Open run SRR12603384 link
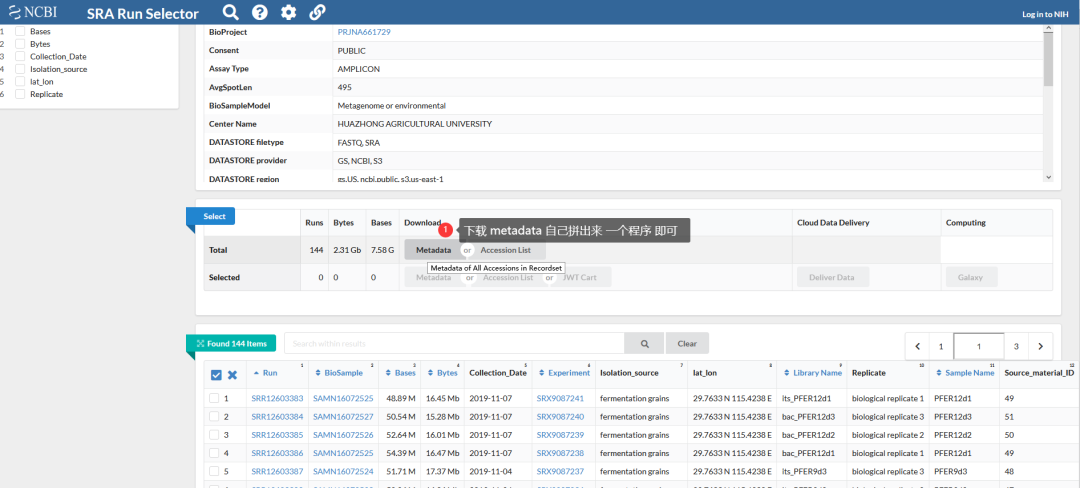Screen dimensions: 1080x488 tap(278, 416)
